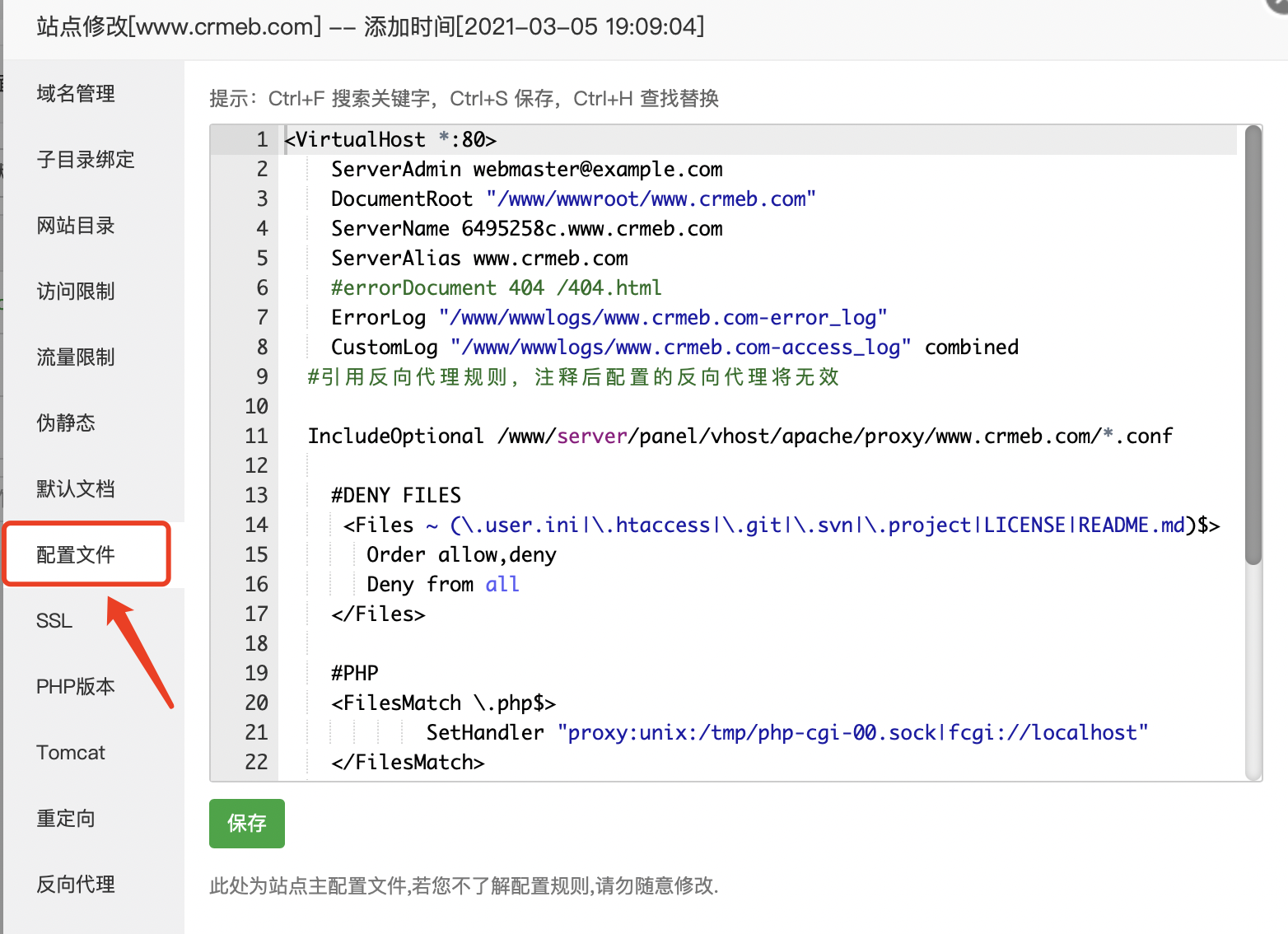Open 访问限制 settings
1288x934 pixels.
point(76,292)
